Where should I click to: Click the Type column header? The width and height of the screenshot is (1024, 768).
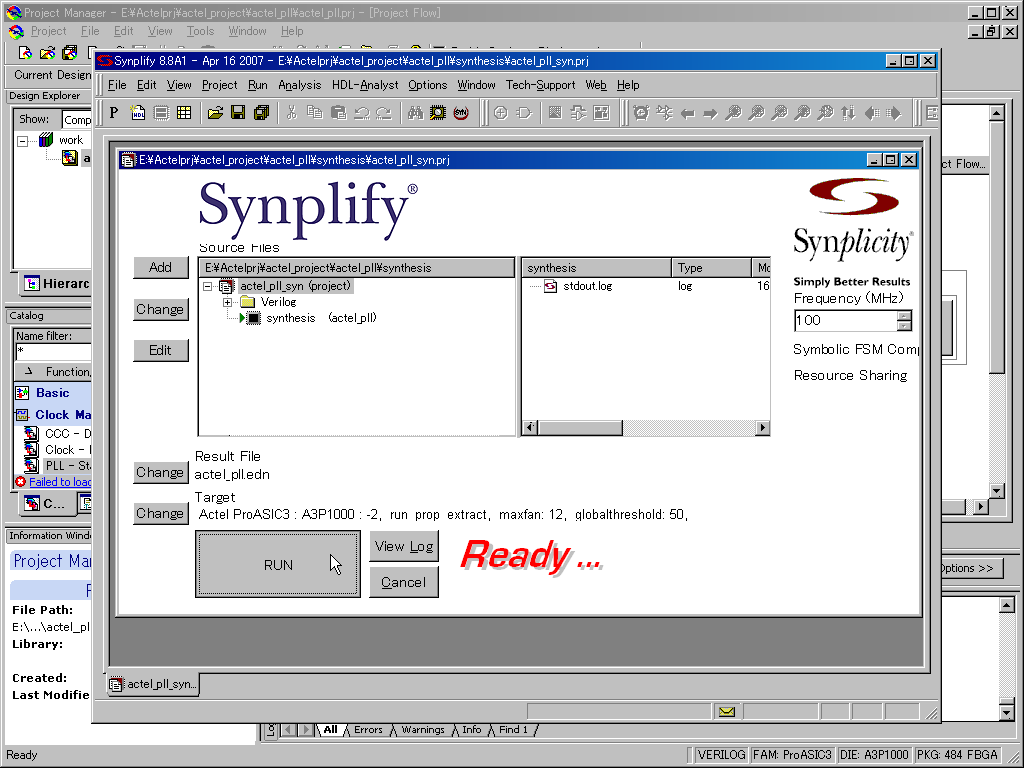pyautogui.click(x=711, y=268)
